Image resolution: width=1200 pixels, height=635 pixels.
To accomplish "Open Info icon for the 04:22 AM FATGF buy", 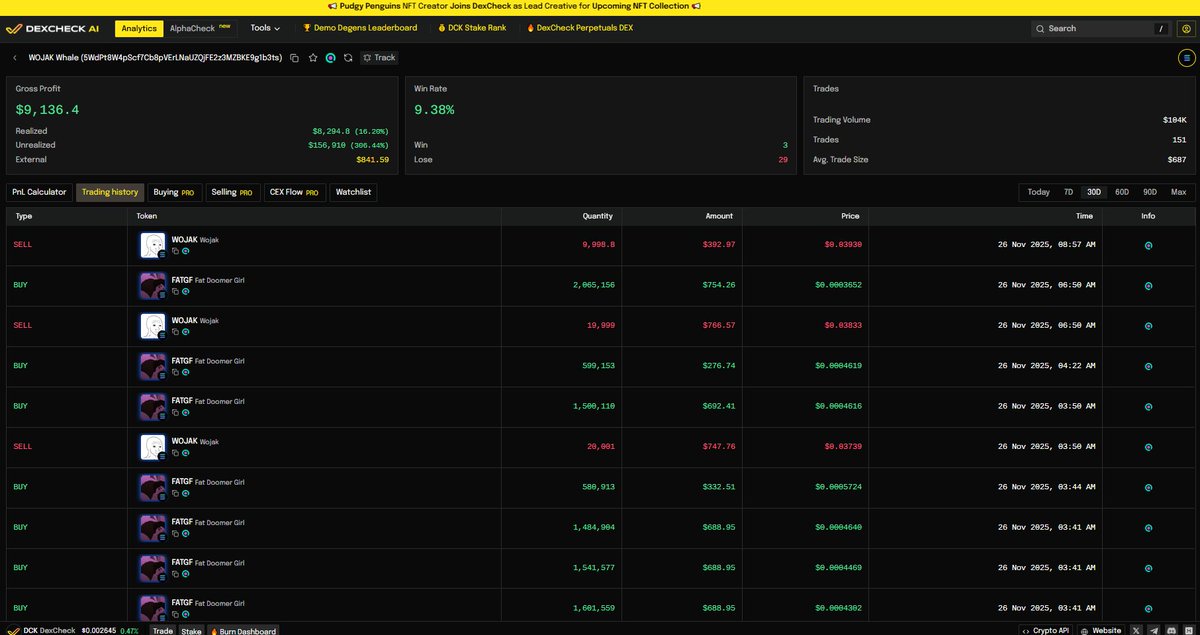I will (1148, 366).
